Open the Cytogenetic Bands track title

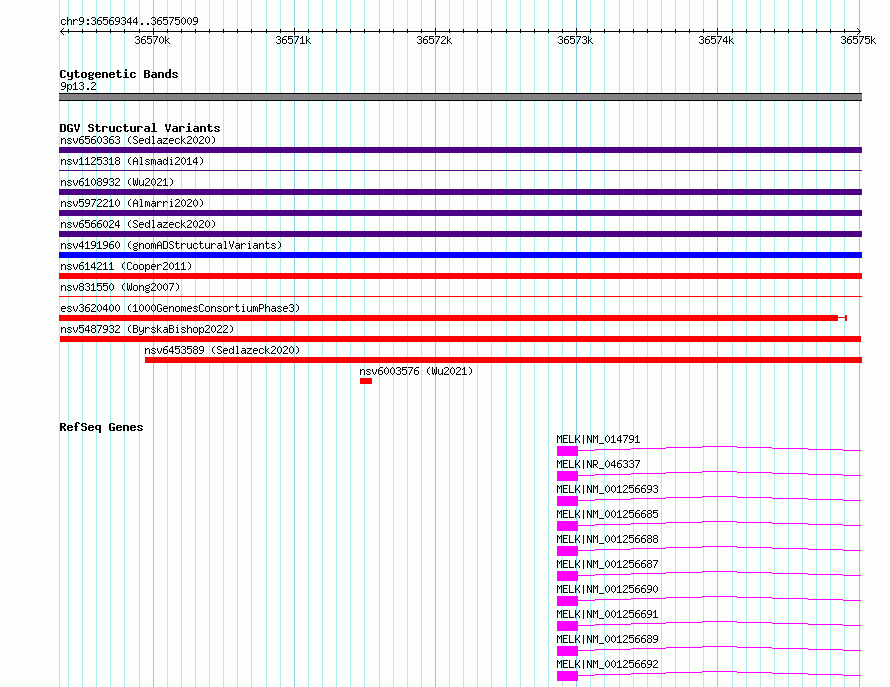click(119, 74)
